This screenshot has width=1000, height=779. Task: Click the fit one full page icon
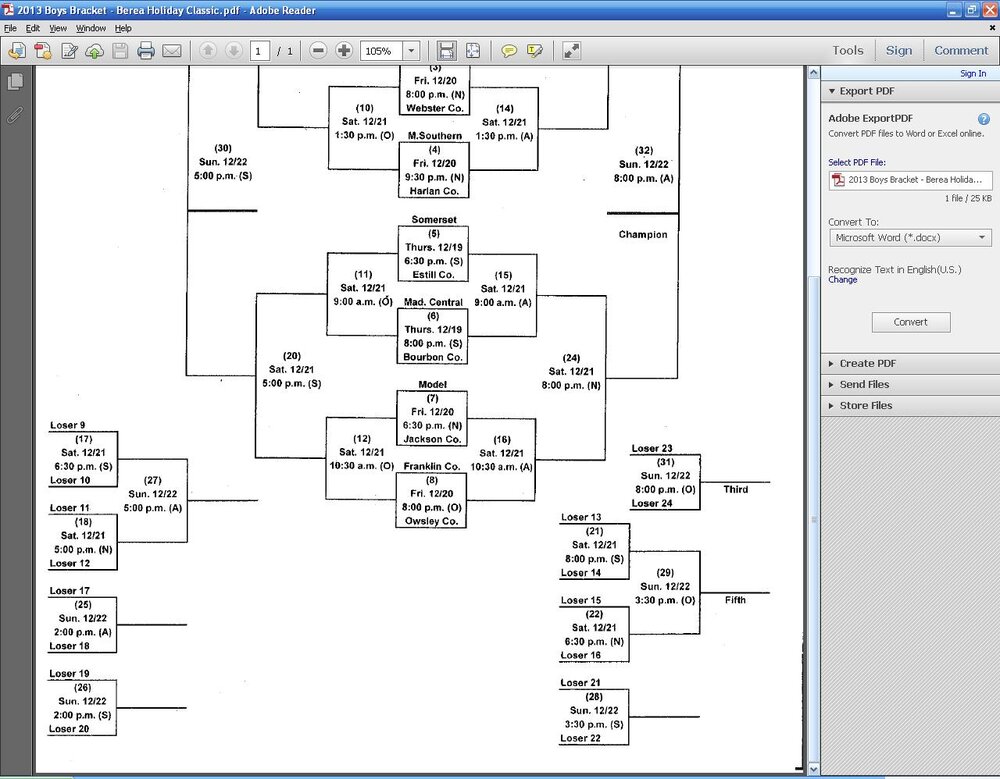pyautogui.click(x=473, y=51)
